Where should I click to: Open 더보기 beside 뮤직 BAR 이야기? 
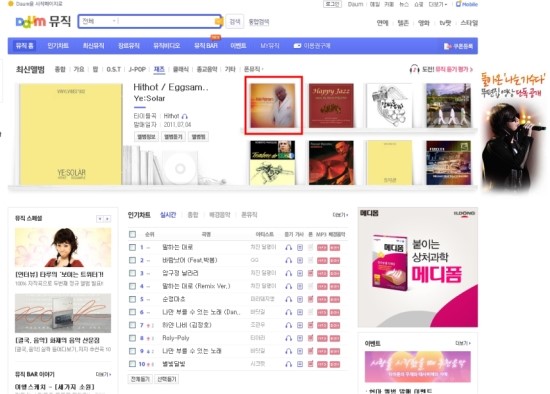[x=103, y=374]
